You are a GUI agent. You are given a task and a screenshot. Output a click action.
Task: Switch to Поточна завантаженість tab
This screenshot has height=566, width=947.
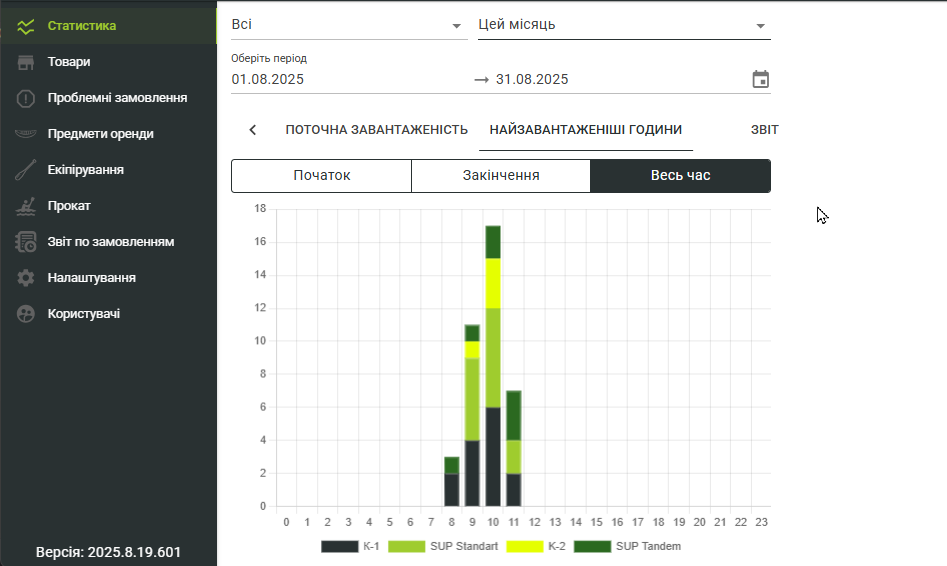click(376, 130)
